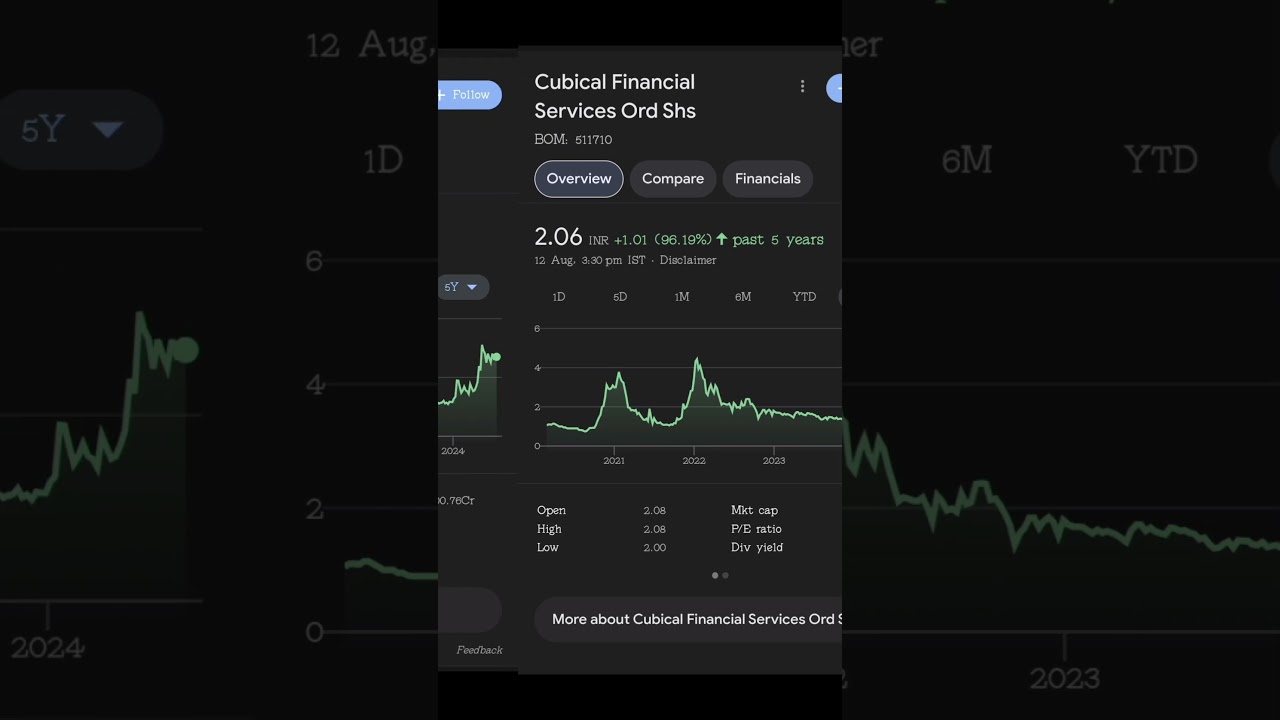Open the three-dot more options menu
1280x720 pixels.
point(802,87)
